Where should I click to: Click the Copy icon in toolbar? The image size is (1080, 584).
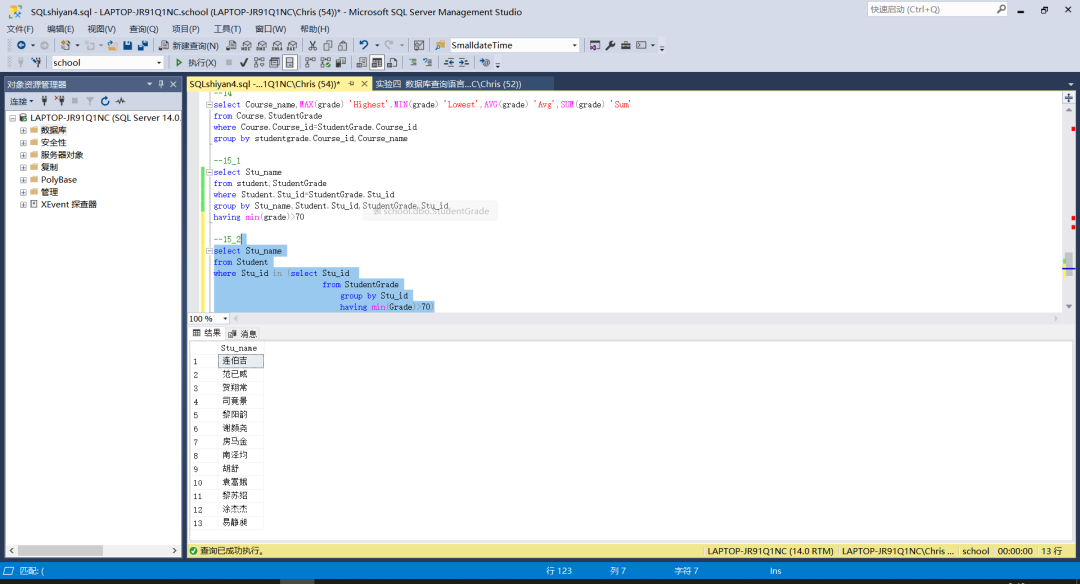[x=328, y=45]
